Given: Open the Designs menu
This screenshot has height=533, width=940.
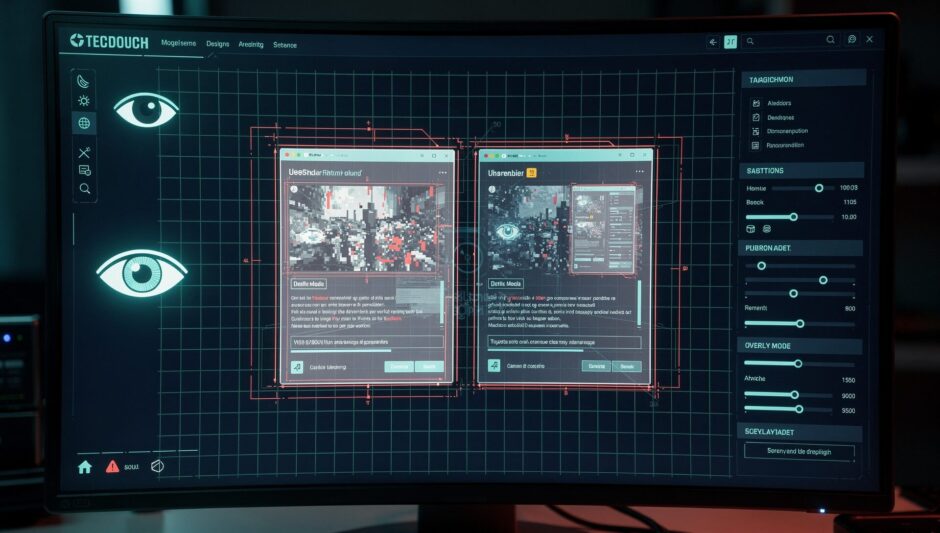Looking at the screenshot, I should click(218, 44).
